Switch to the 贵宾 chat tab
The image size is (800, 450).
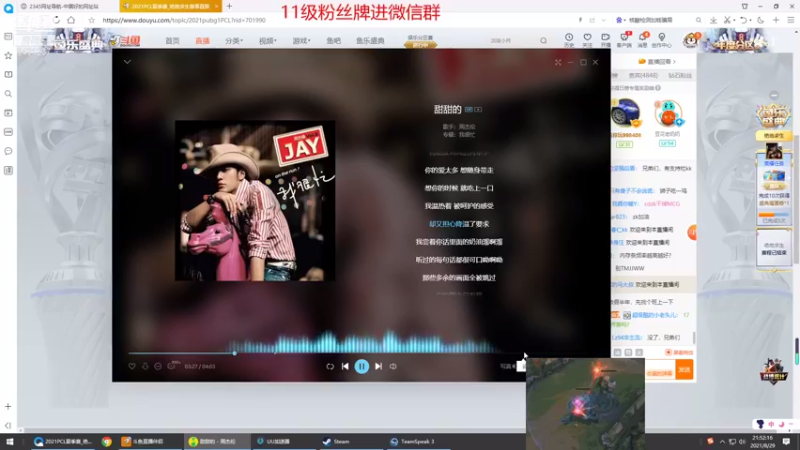643,76
